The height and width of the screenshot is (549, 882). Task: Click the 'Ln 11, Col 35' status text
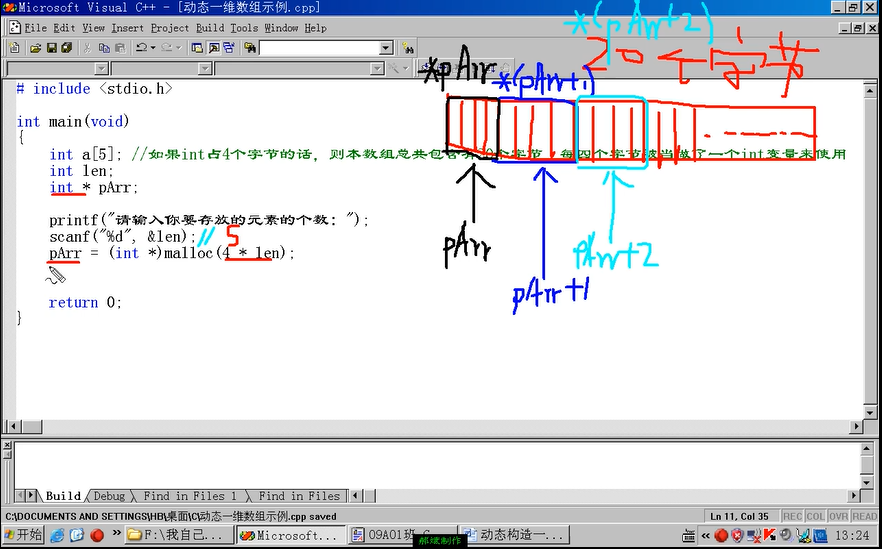739,516
